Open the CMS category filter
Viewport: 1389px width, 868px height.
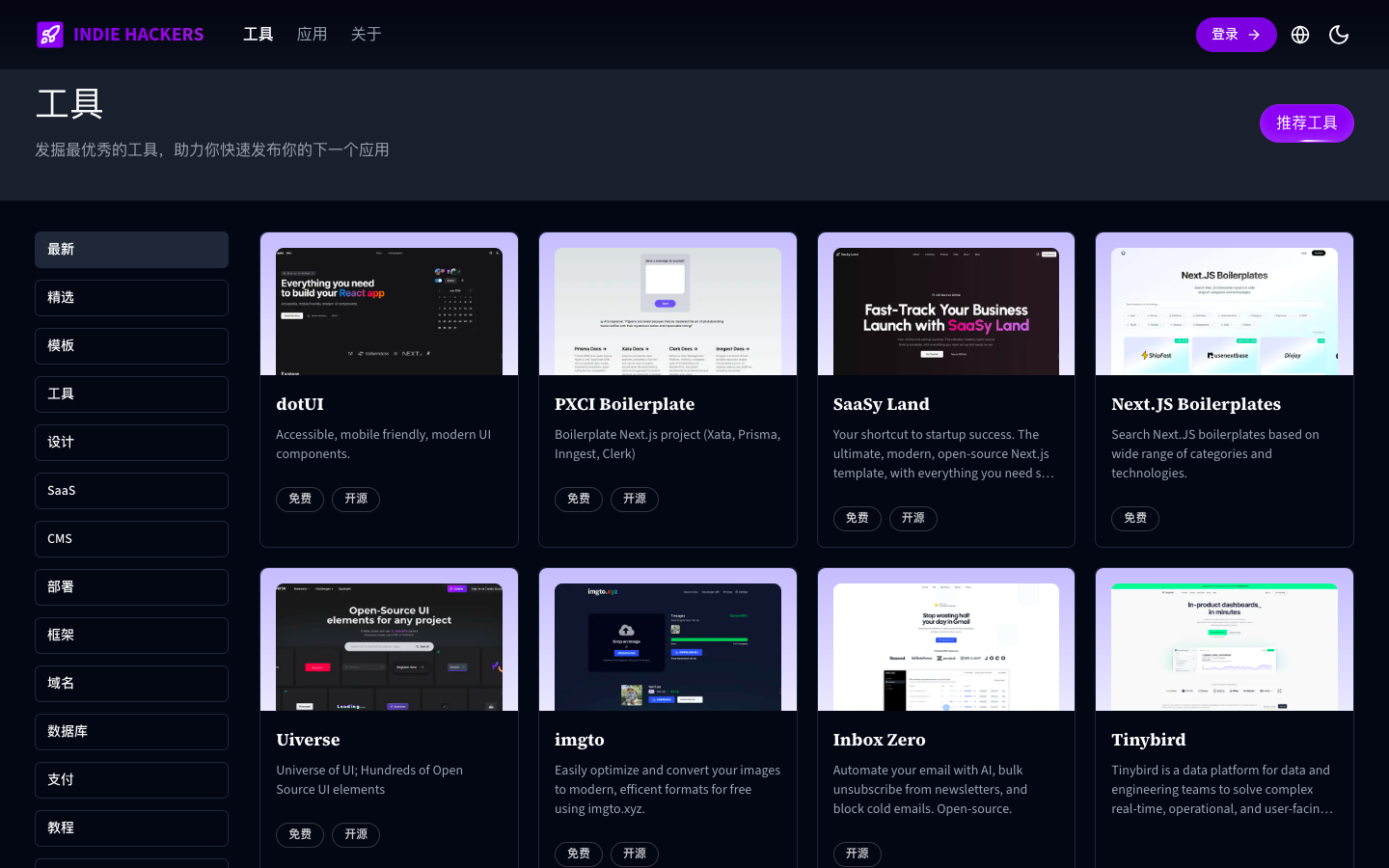click(x=131, y=538)
